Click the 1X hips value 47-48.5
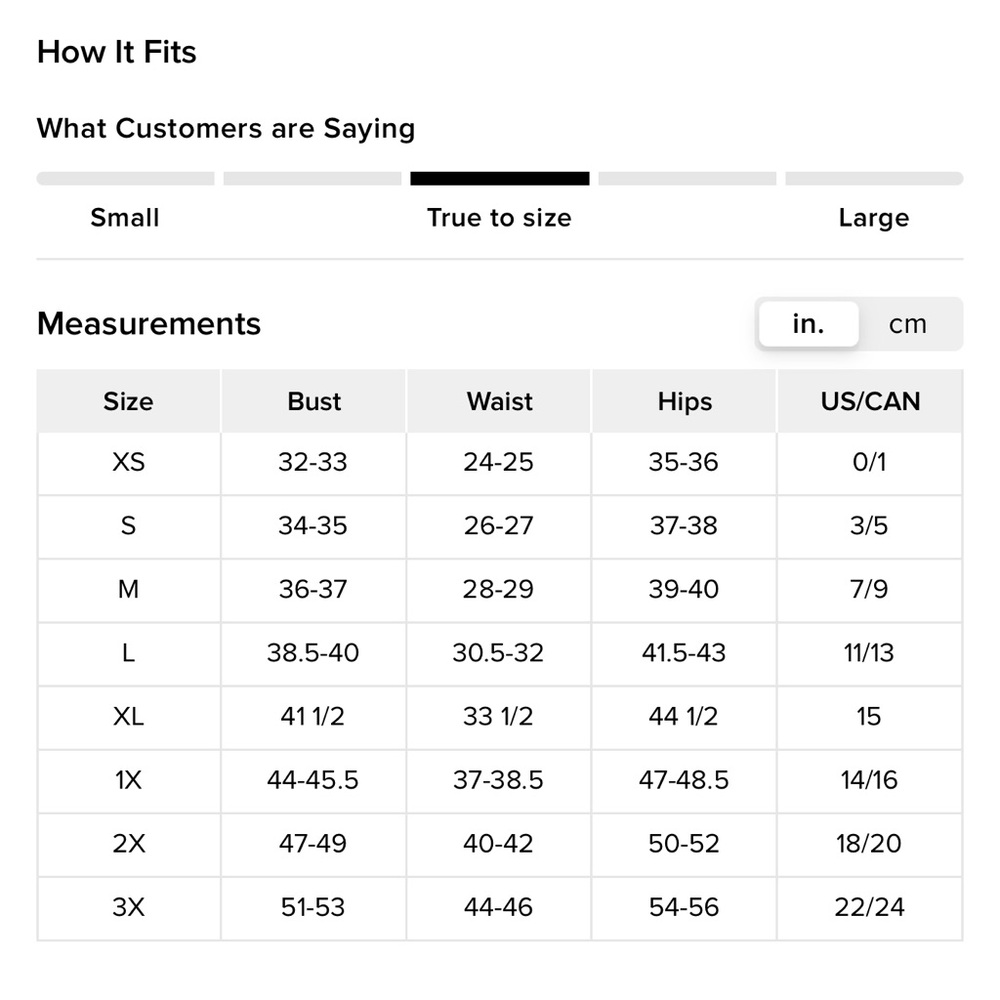This screenshot has height=1000, width=1000. click(x=684, y=780)
